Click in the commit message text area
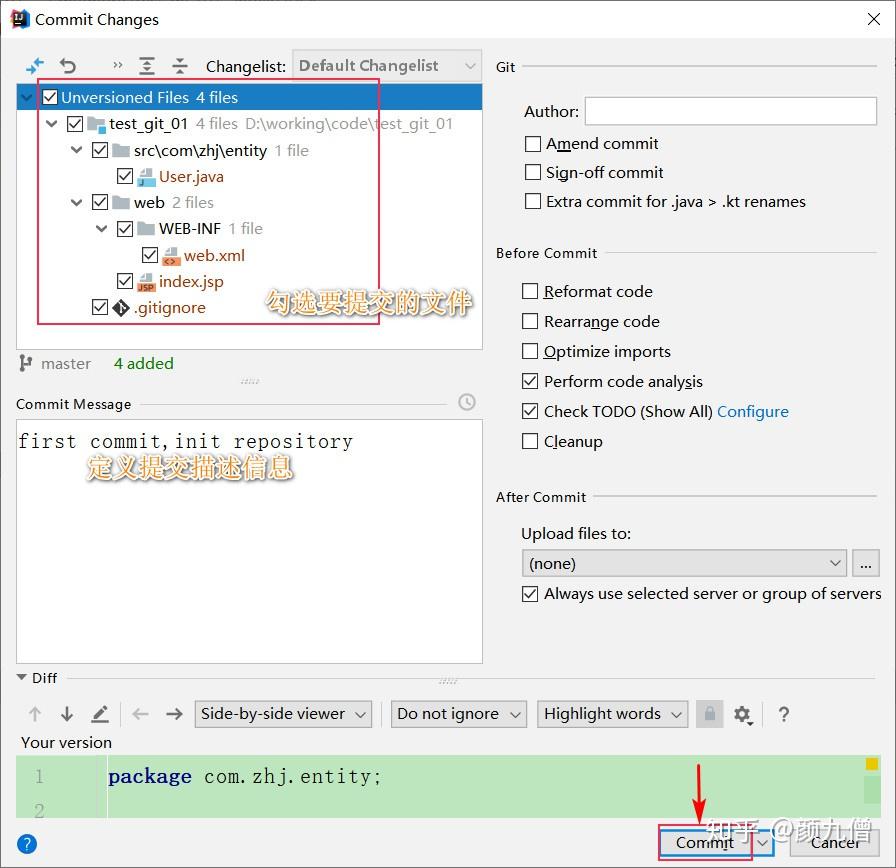Screen dimensions: 896x868 click(249, 541)
